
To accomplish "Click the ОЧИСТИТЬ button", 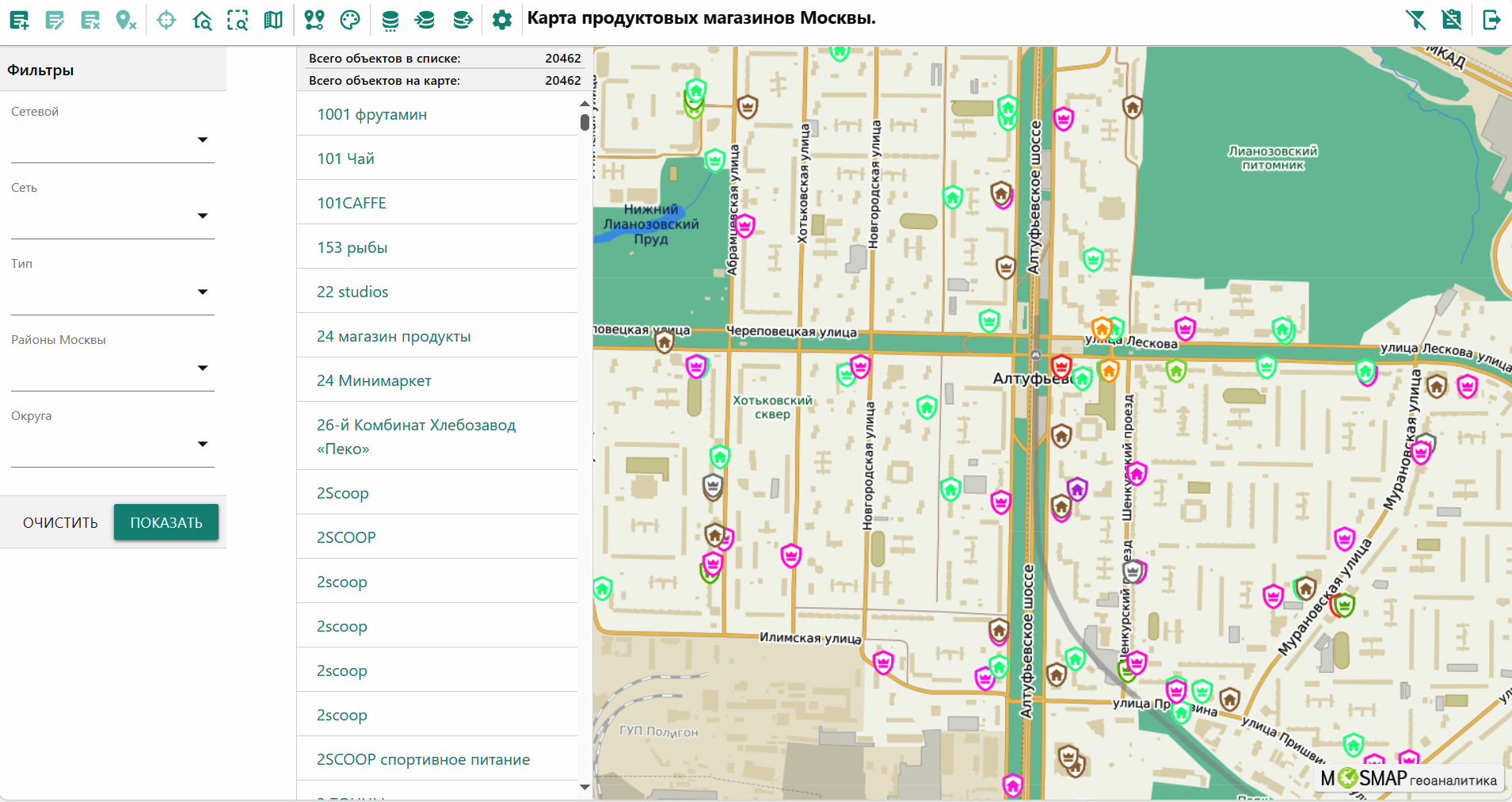I will [60, 522].
